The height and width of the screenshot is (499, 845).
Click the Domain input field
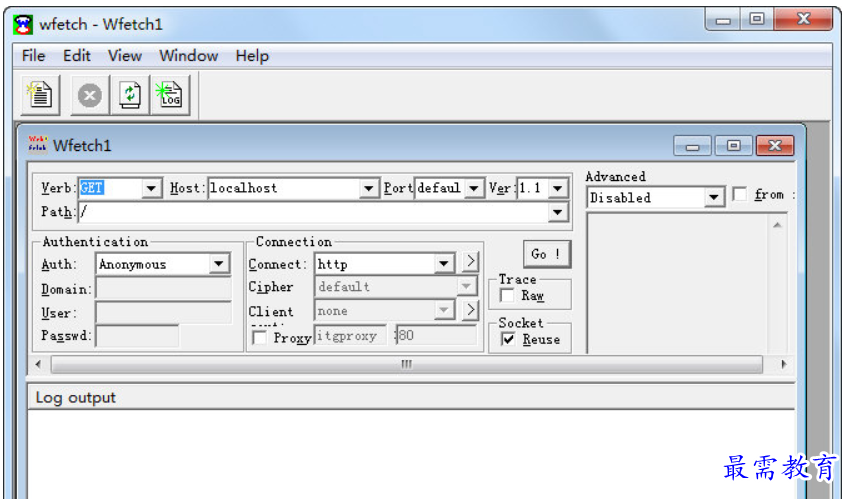164,289
